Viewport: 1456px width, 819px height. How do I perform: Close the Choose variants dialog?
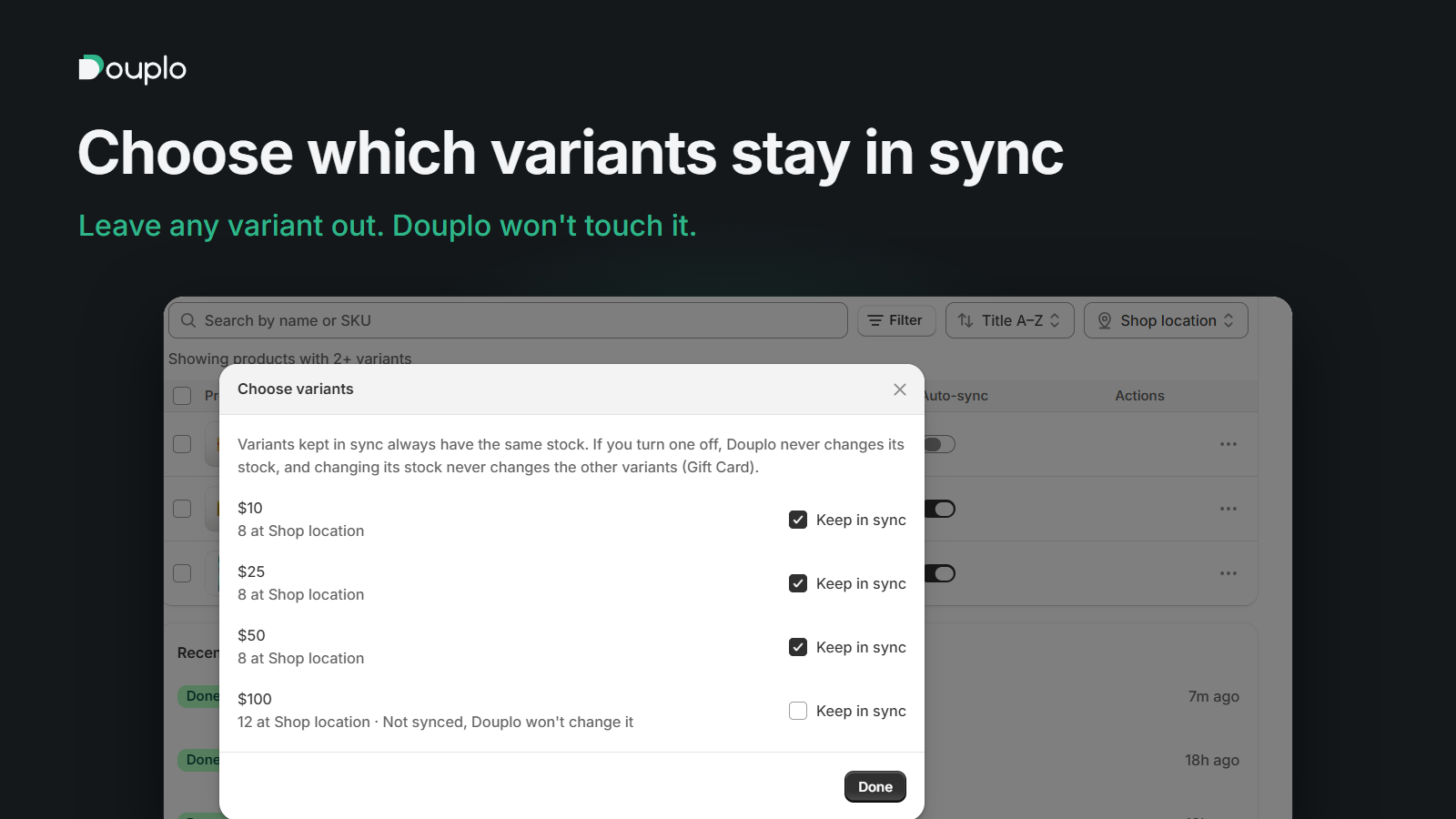[900, 389]
